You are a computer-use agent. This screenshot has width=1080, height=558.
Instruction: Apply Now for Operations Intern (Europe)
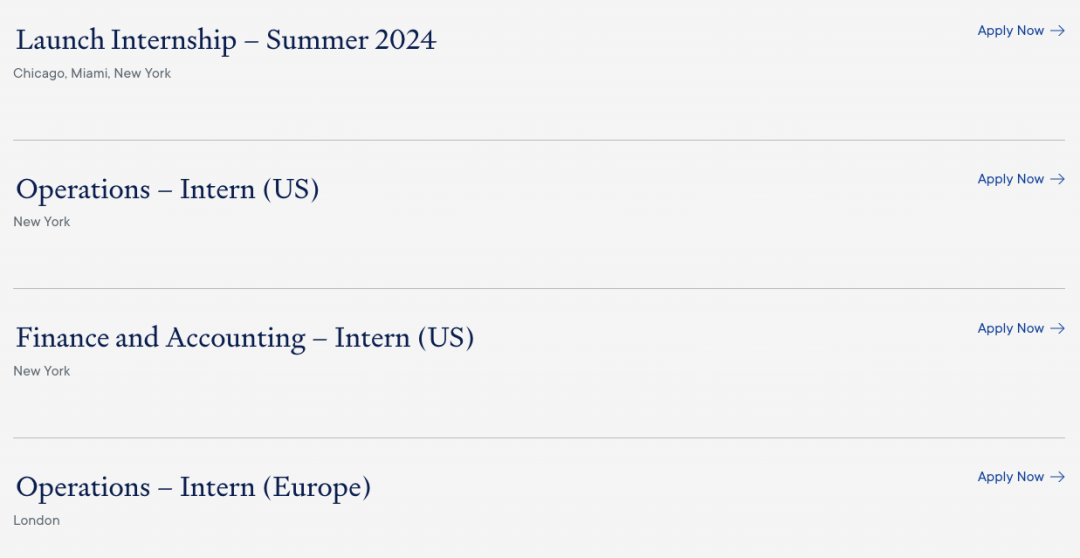(x=1021, y=477)
